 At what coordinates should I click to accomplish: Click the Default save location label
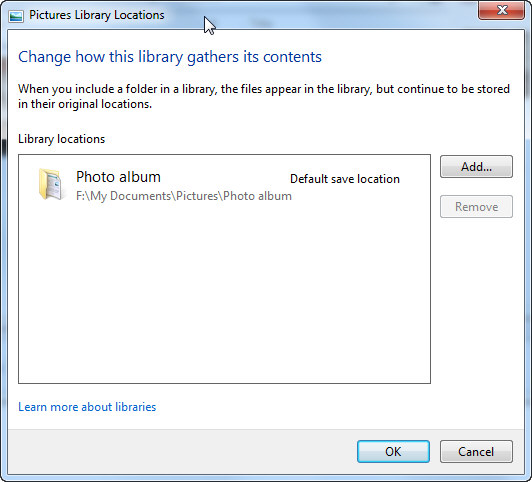pos(345,179)
